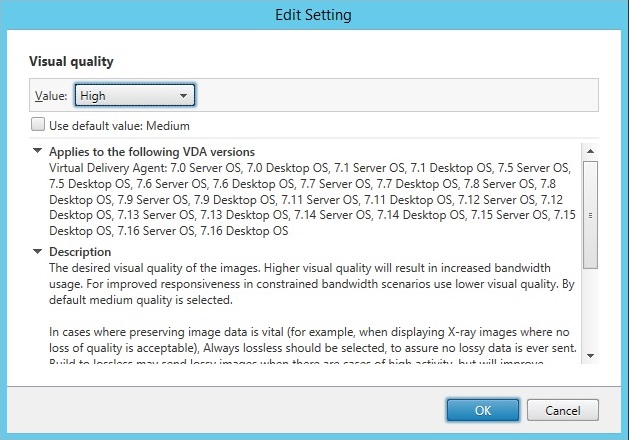Click scrollbar track below the thumb
The height and width of the screenshot is (440, 629).
[590, 310]
